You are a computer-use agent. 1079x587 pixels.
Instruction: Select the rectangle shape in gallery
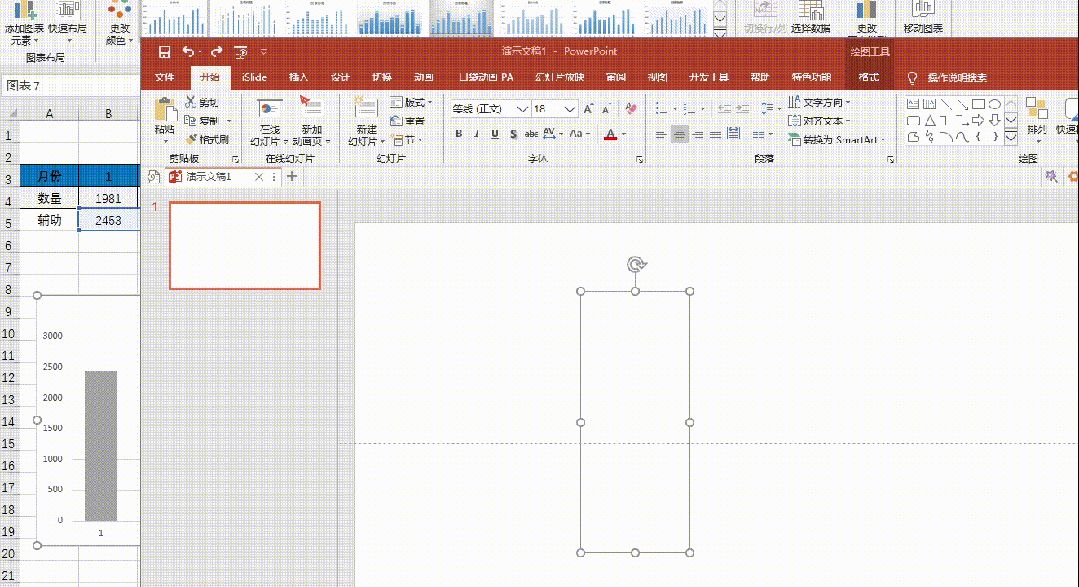click(978, 105)
